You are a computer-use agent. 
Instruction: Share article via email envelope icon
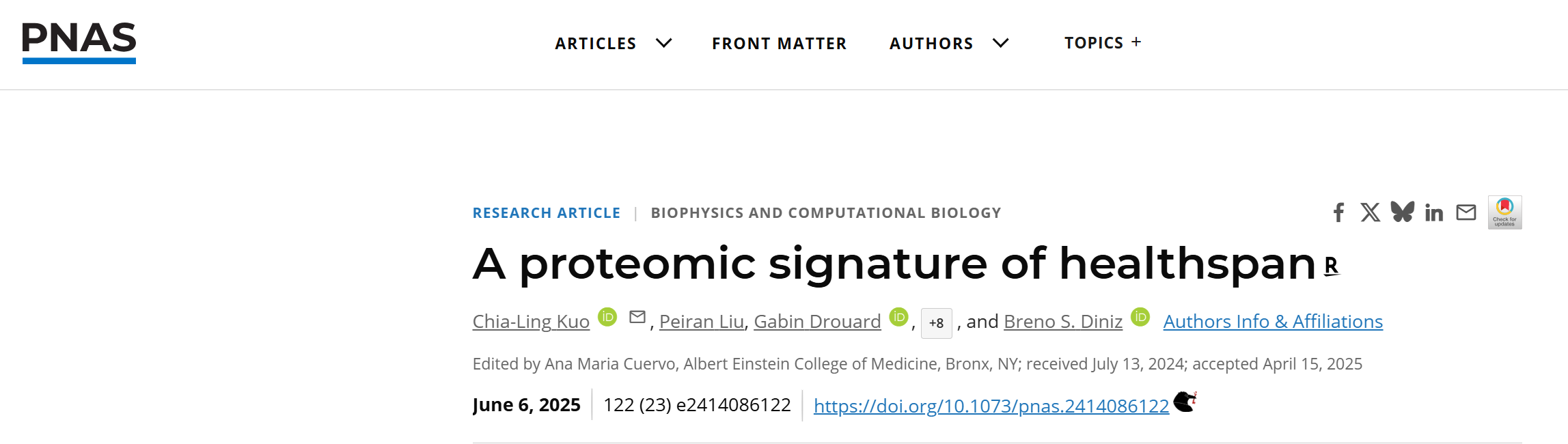1466,212
